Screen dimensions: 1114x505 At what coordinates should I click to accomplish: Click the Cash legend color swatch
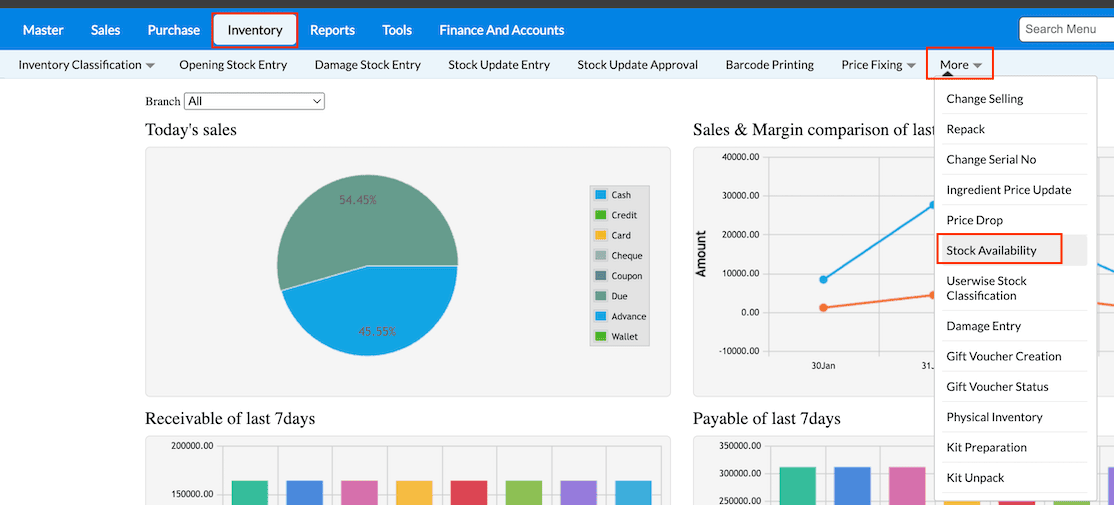(600, 195)
